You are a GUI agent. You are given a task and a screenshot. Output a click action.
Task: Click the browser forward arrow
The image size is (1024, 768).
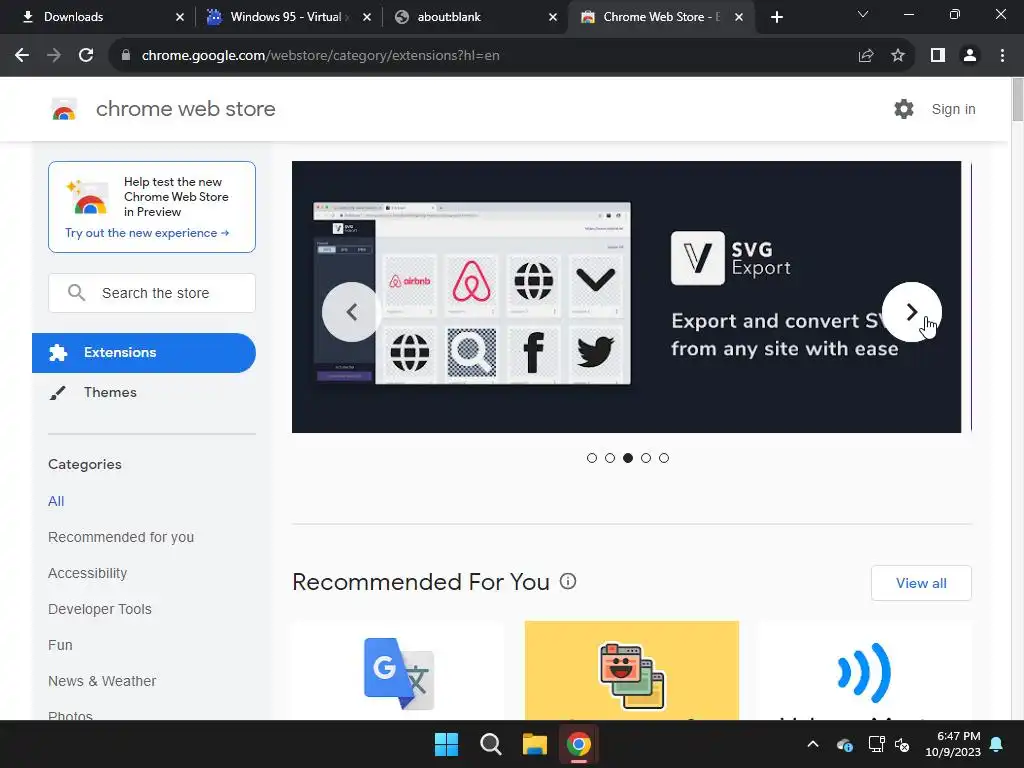point(54,56)
